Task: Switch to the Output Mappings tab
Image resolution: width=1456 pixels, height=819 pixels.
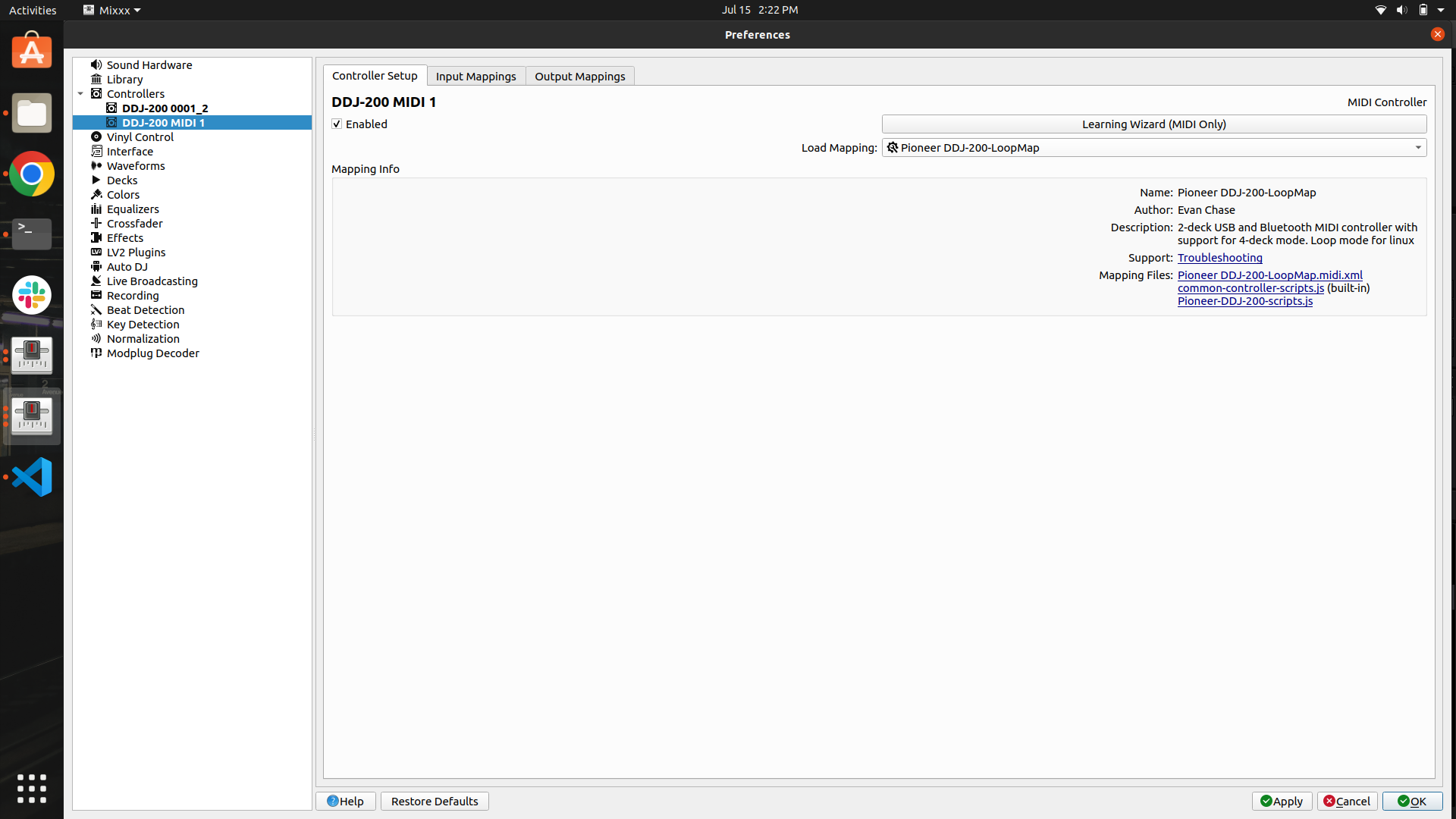Action: (x=579, y=75)
